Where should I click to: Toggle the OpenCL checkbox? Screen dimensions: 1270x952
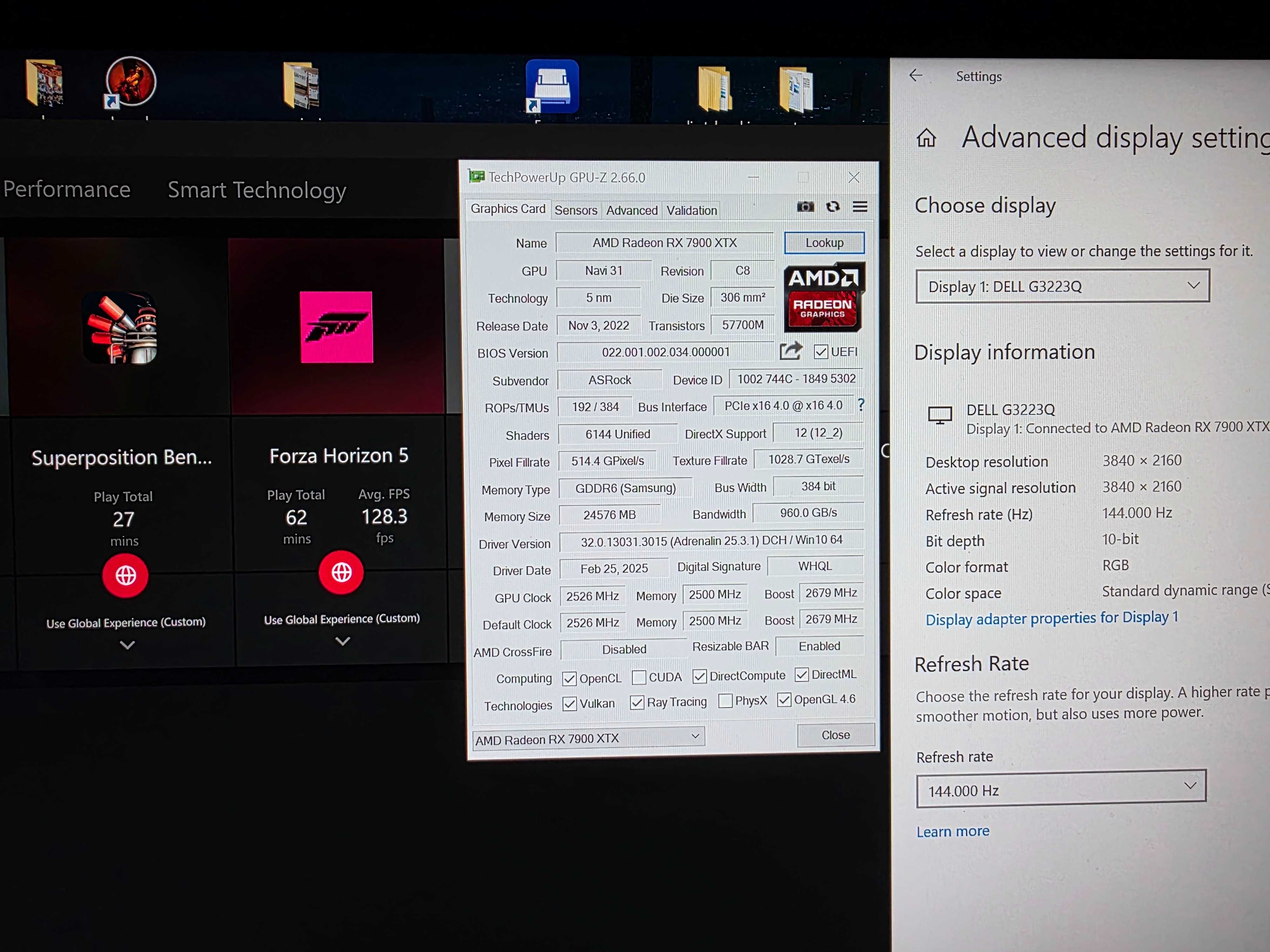point(569,678)
